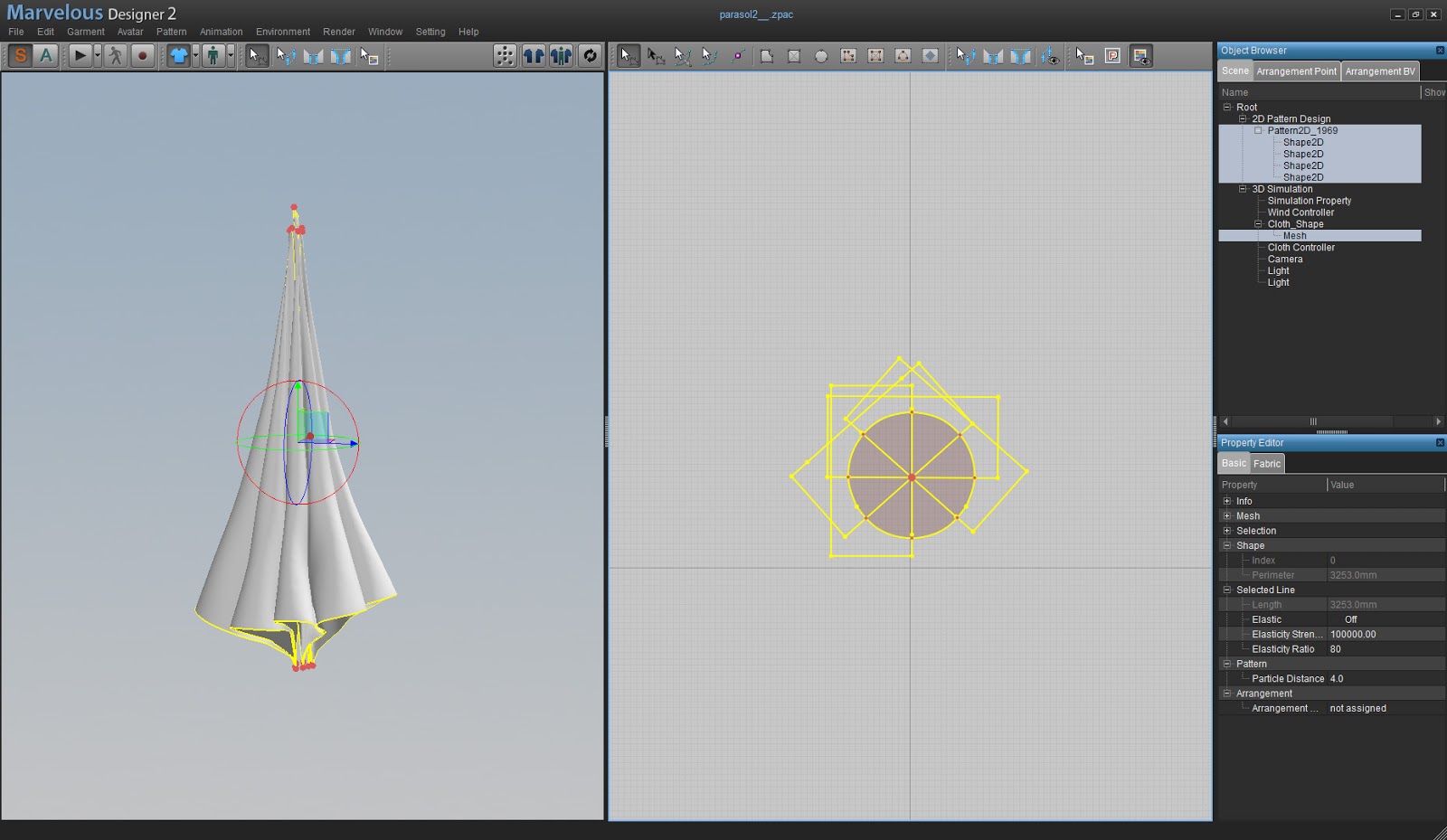Toggle the green avatar display icon

tap(213, 56)
